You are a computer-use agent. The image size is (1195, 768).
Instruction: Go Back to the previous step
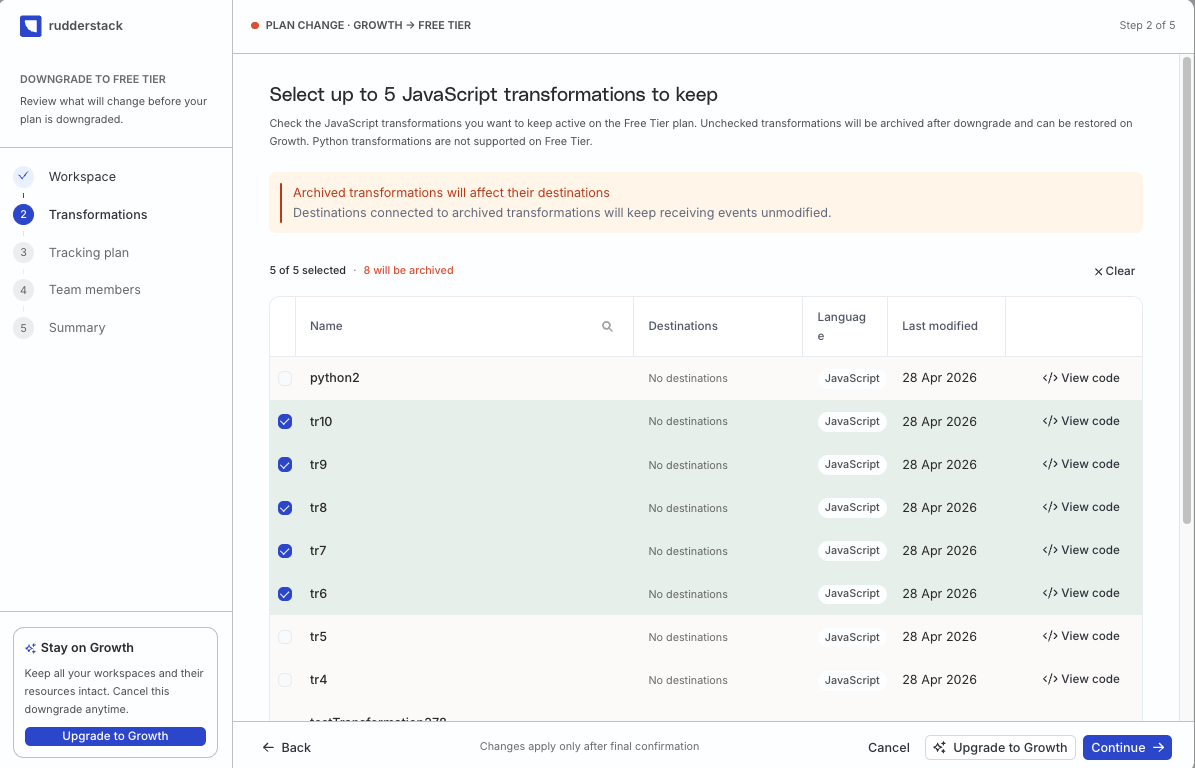pos(287,747)
